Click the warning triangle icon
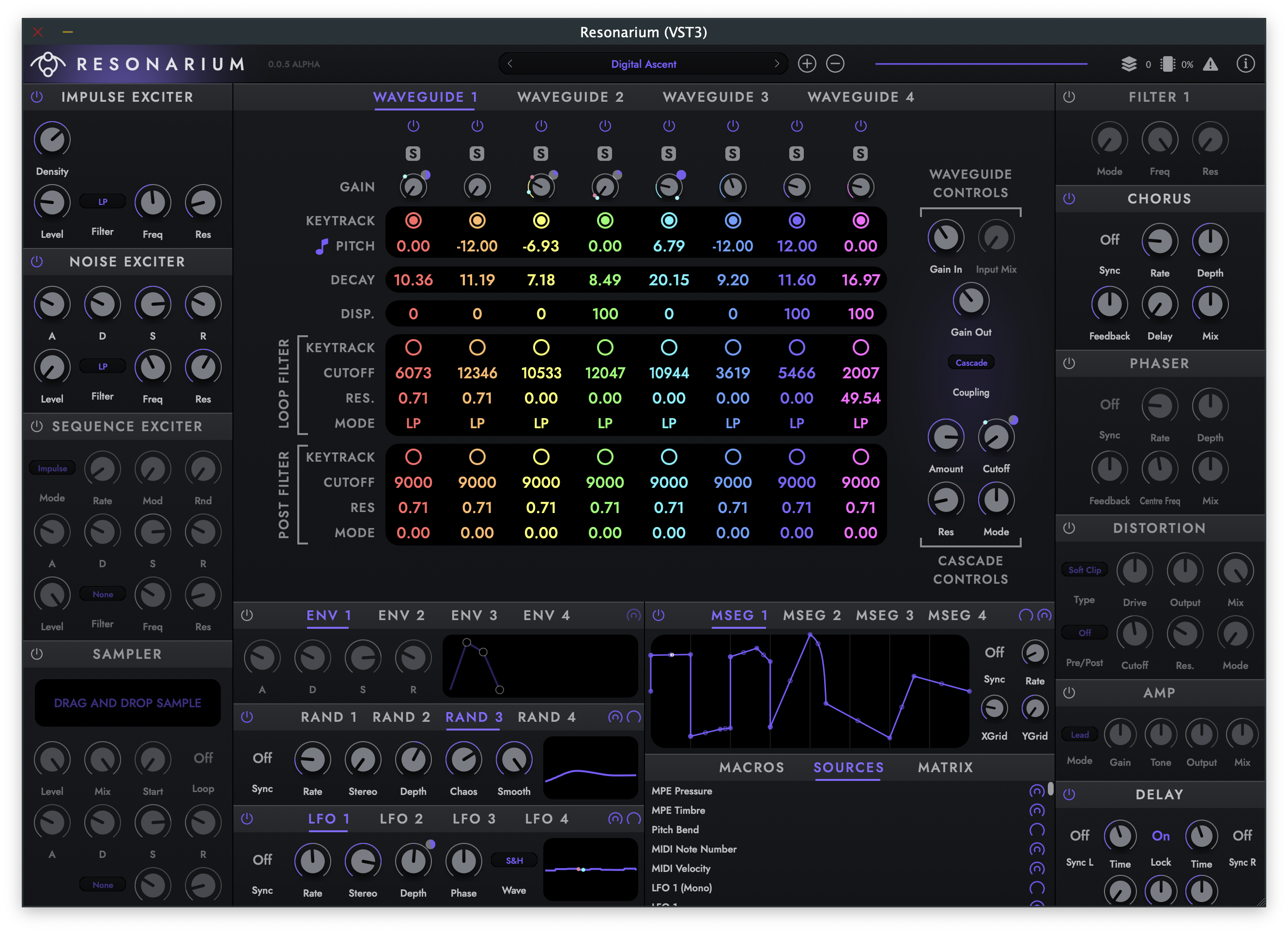Image resolution: width=1288 pixels, height=933 pixels. point(1210,64)
